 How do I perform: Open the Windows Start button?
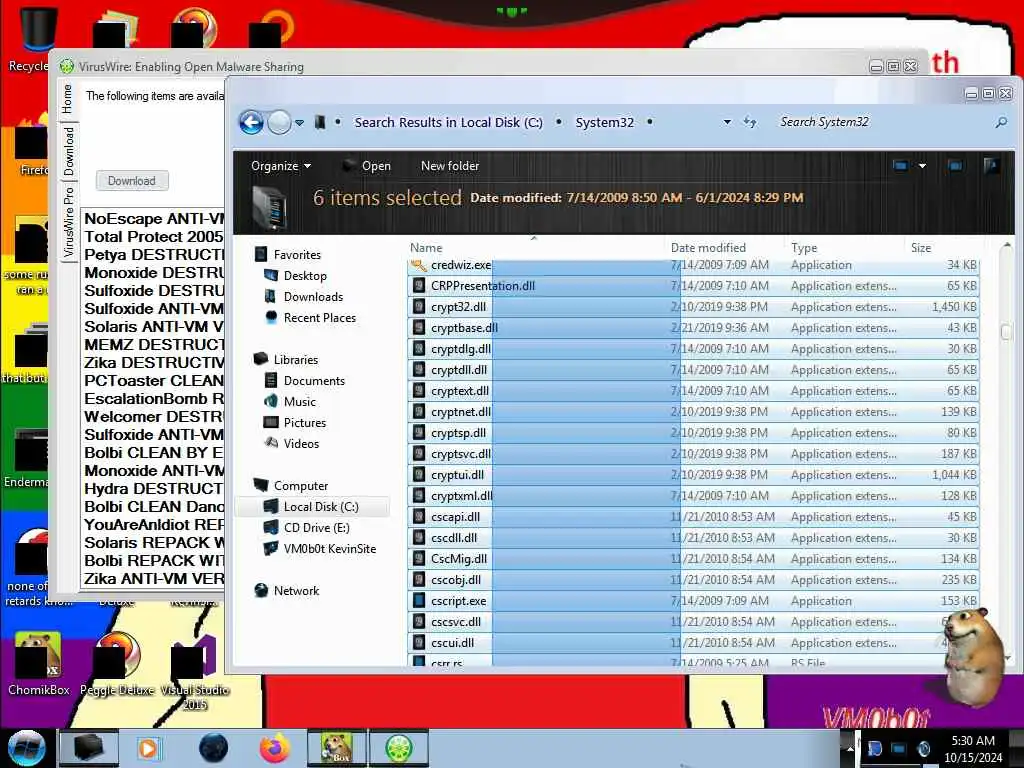(x=27, y=748)
